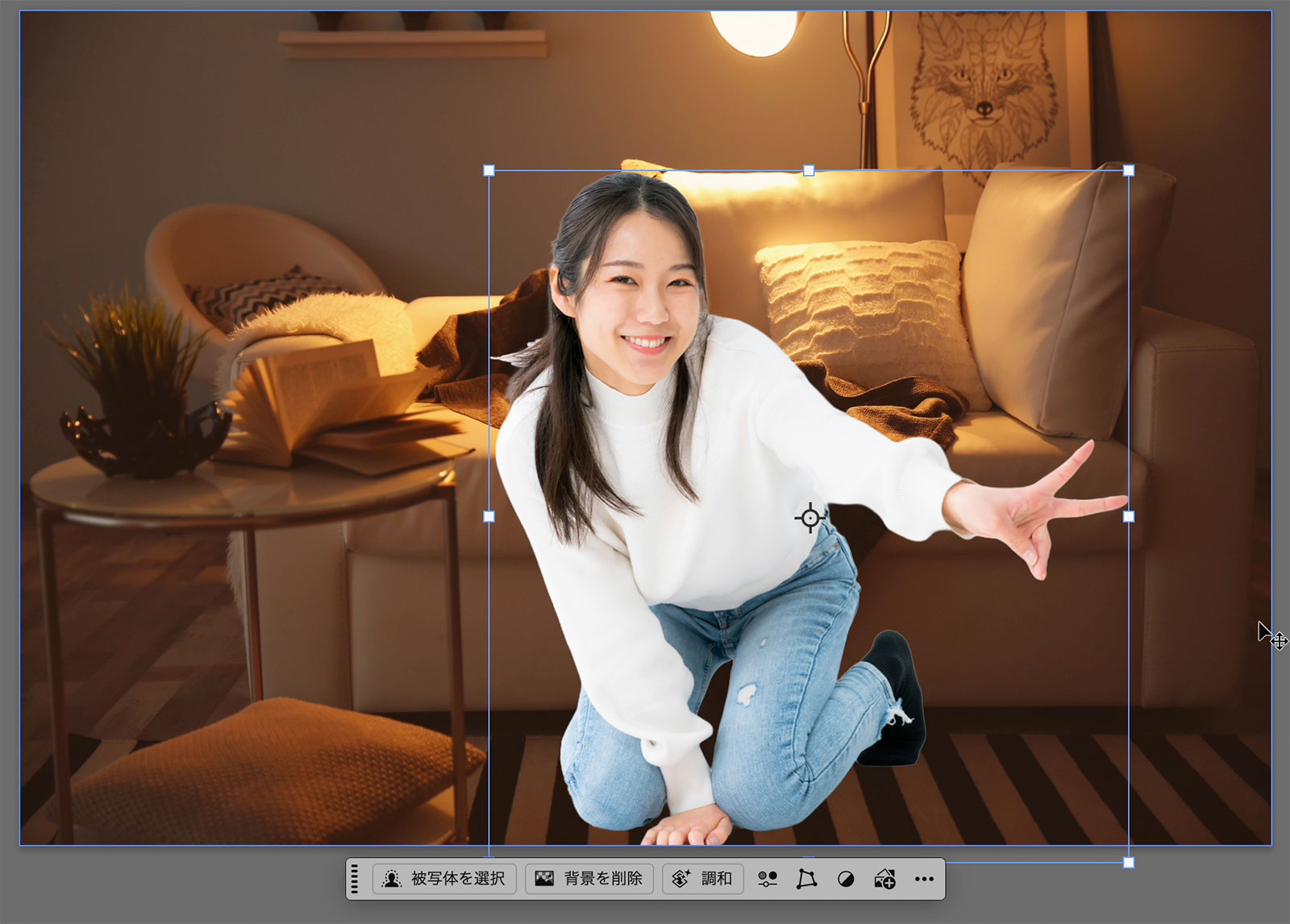The image size is (1290, 924).
Task: Click the task bar drag grip handle
Action: point(355,879)
